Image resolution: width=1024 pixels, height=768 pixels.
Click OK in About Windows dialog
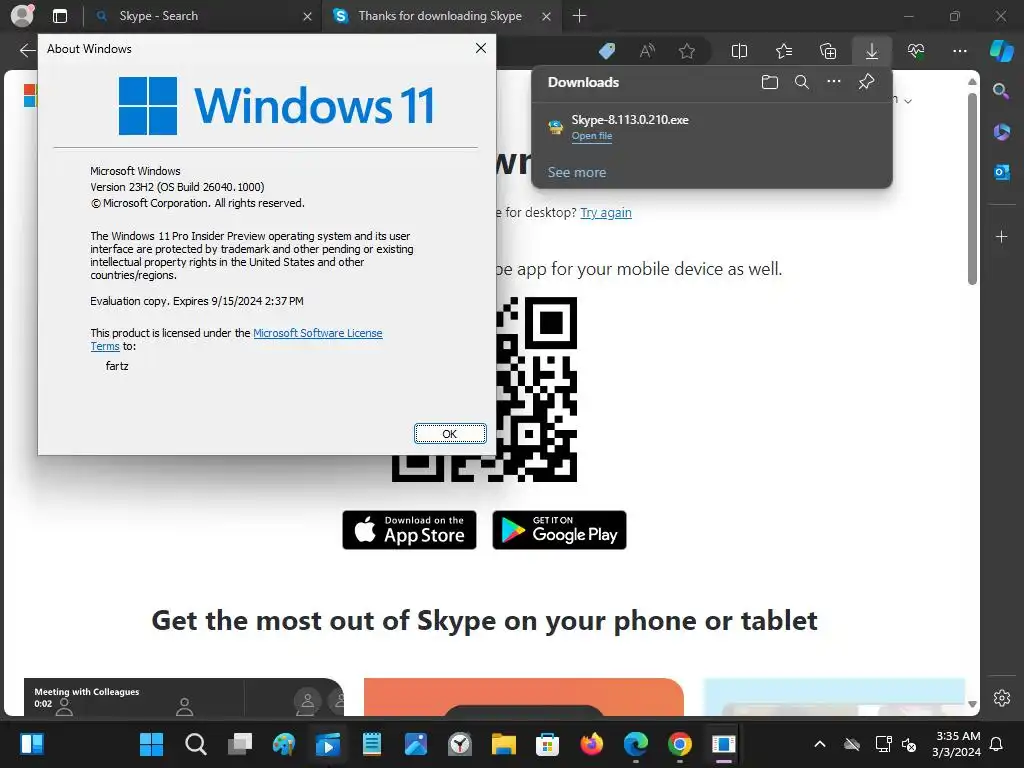tap(450, 434)
